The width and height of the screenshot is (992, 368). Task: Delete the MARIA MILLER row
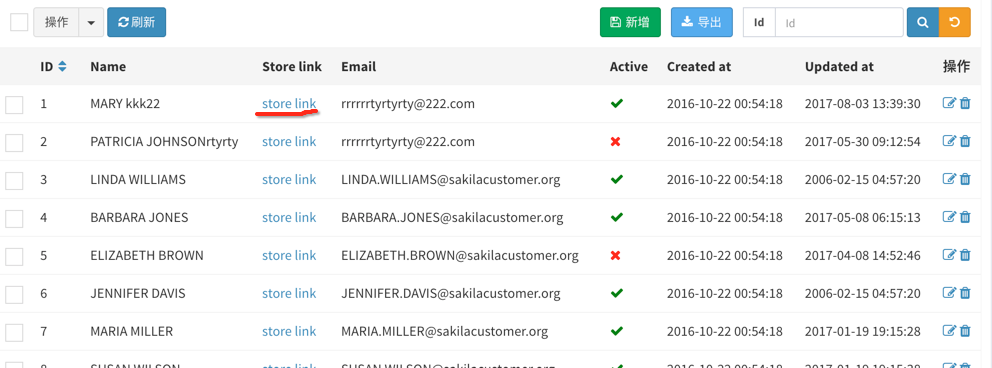tap(965, 331)
